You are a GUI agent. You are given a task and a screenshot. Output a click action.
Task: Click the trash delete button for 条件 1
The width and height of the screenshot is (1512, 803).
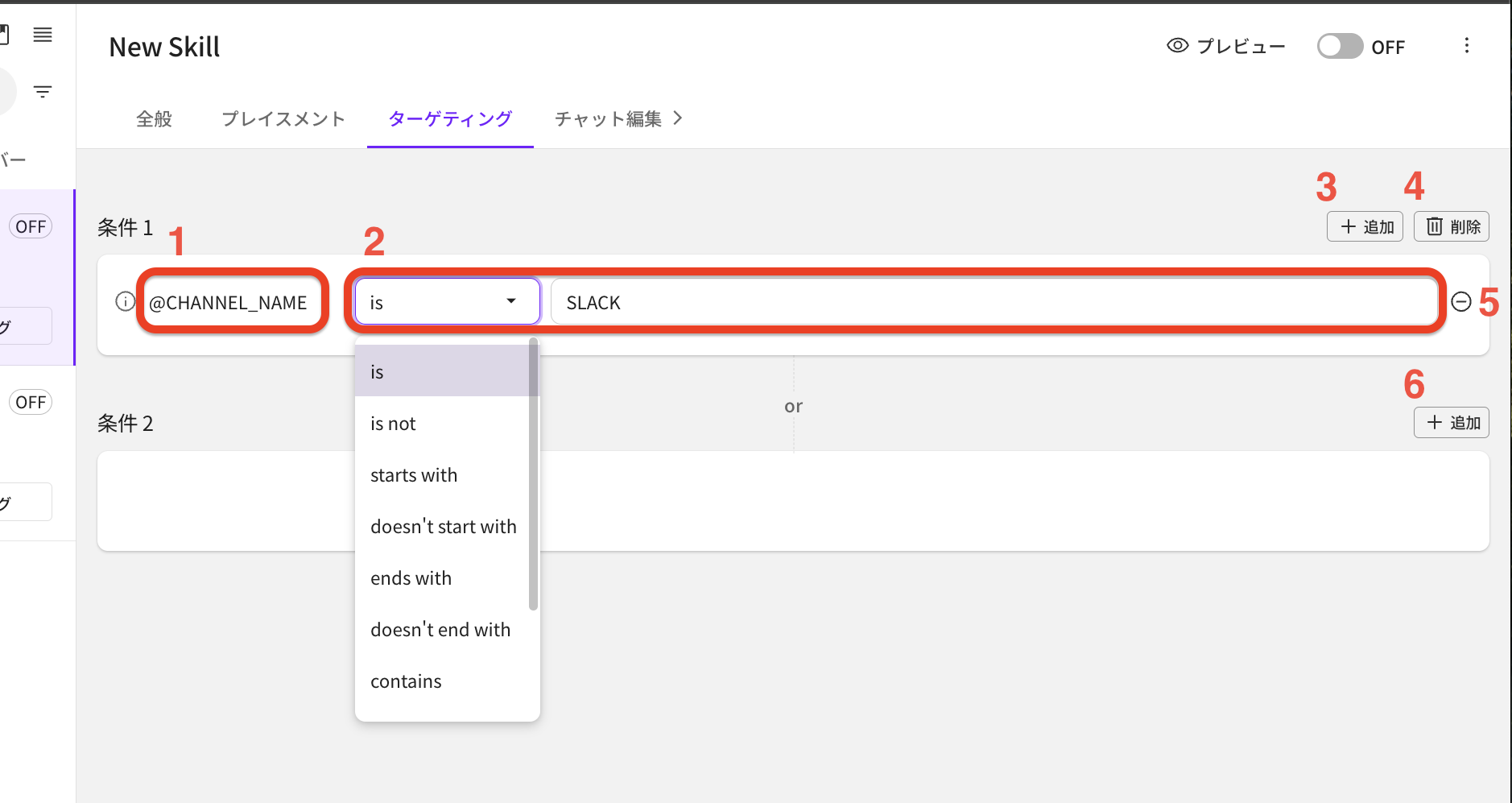coord(1451,227)
